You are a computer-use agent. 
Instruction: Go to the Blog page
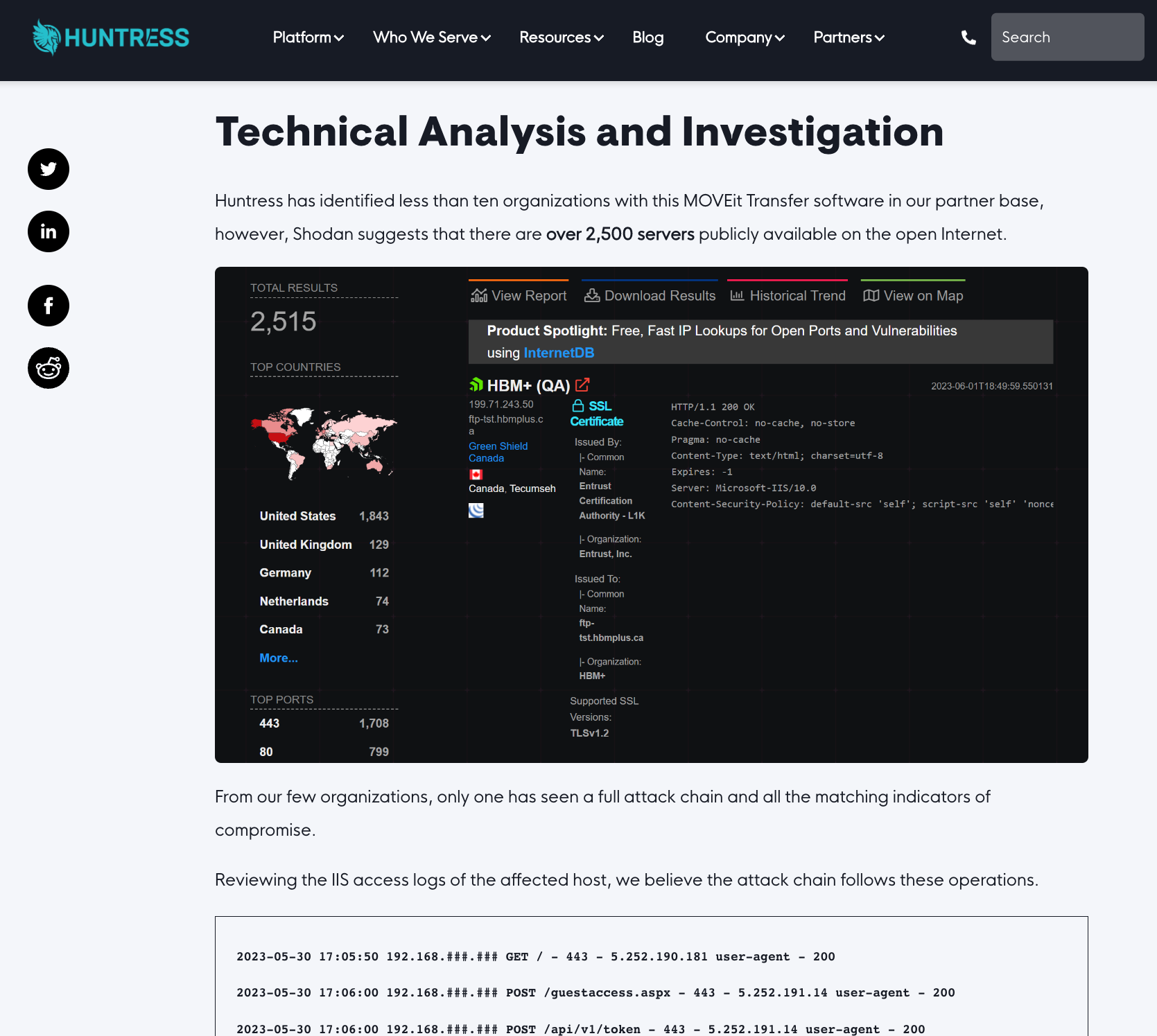click(x=647, y=37)
